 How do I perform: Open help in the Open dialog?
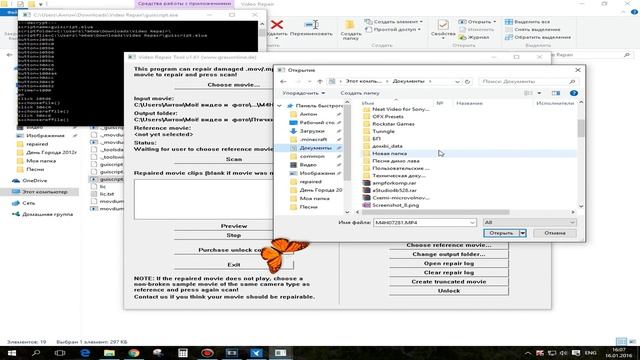click(x=573, y=93)
